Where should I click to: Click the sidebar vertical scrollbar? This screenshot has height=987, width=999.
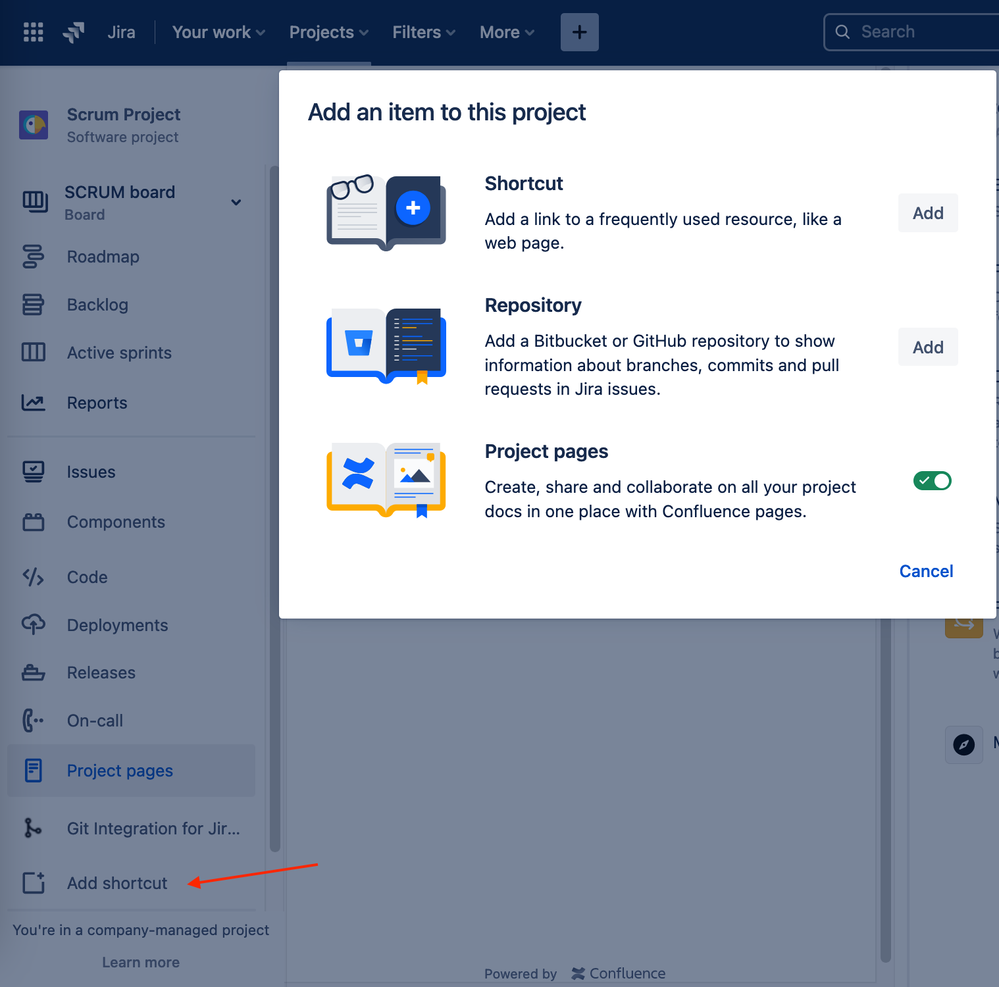click(275, 508)
